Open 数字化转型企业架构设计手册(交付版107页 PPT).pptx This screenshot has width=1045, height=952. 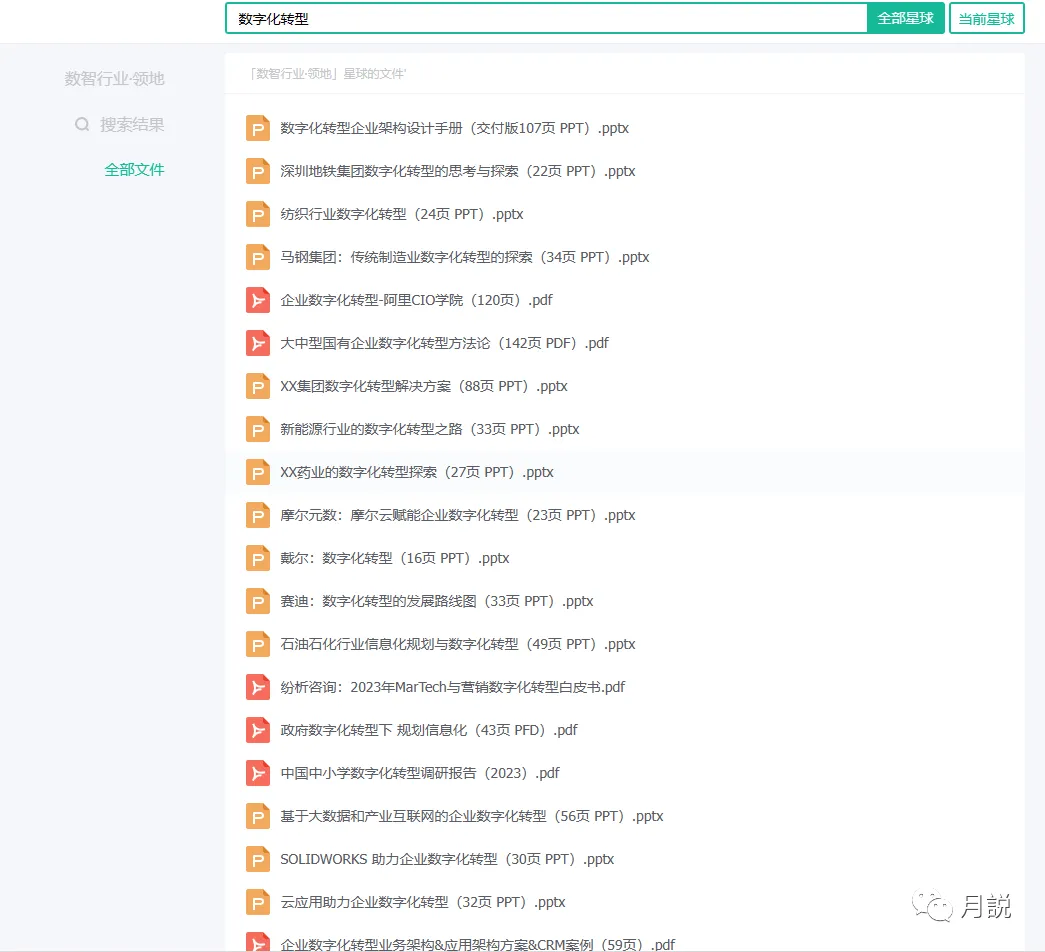pos(455,128)
